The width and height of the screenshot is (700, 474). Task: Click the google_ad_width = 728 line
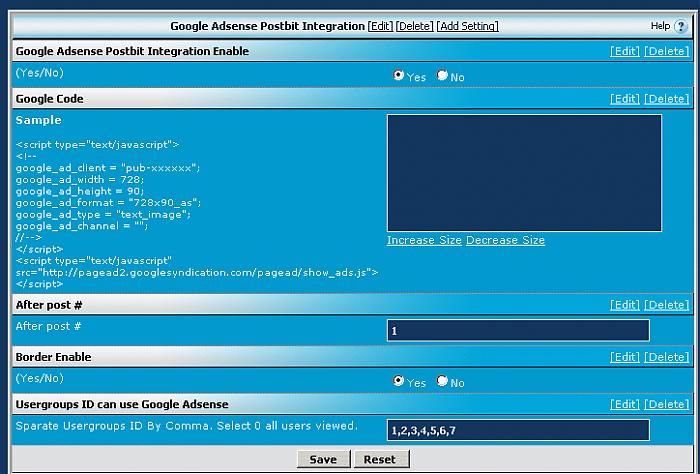tap(80, 179)
